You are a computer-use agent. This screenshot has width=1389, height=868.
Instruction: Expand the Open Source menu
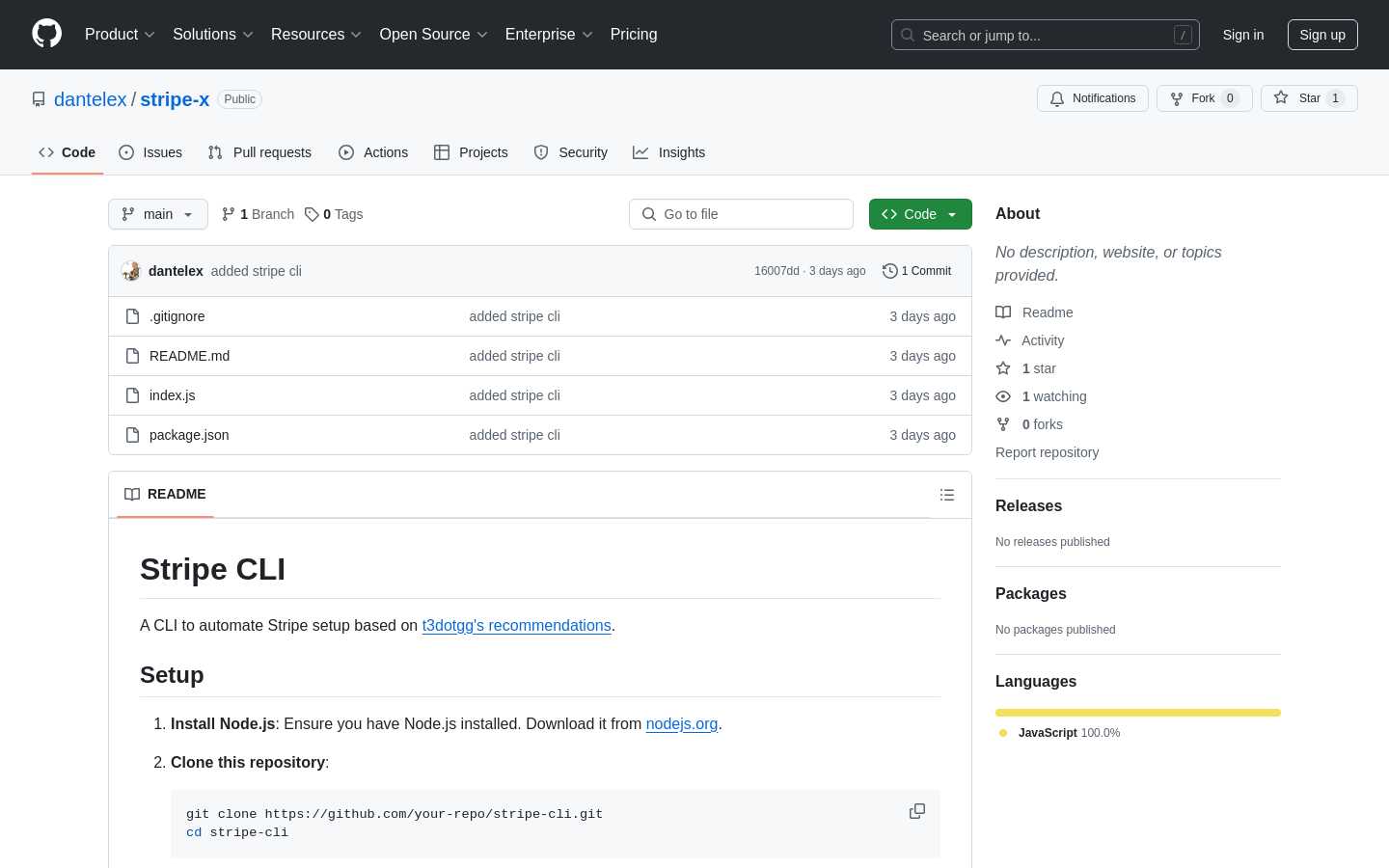pos(434,35)
